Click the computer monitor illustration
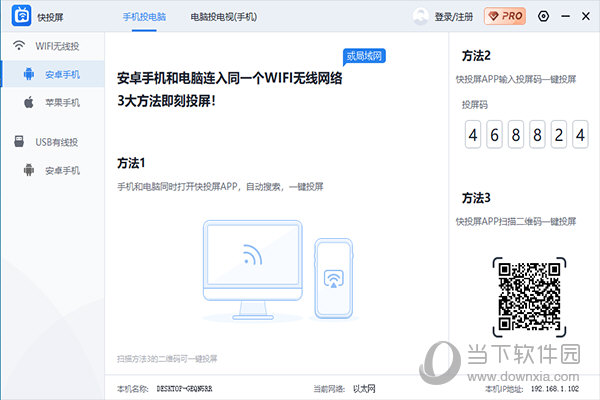Image resolution: width=600 pixels, height=400 pixels. pyautogui.click(x=253, y=270)
